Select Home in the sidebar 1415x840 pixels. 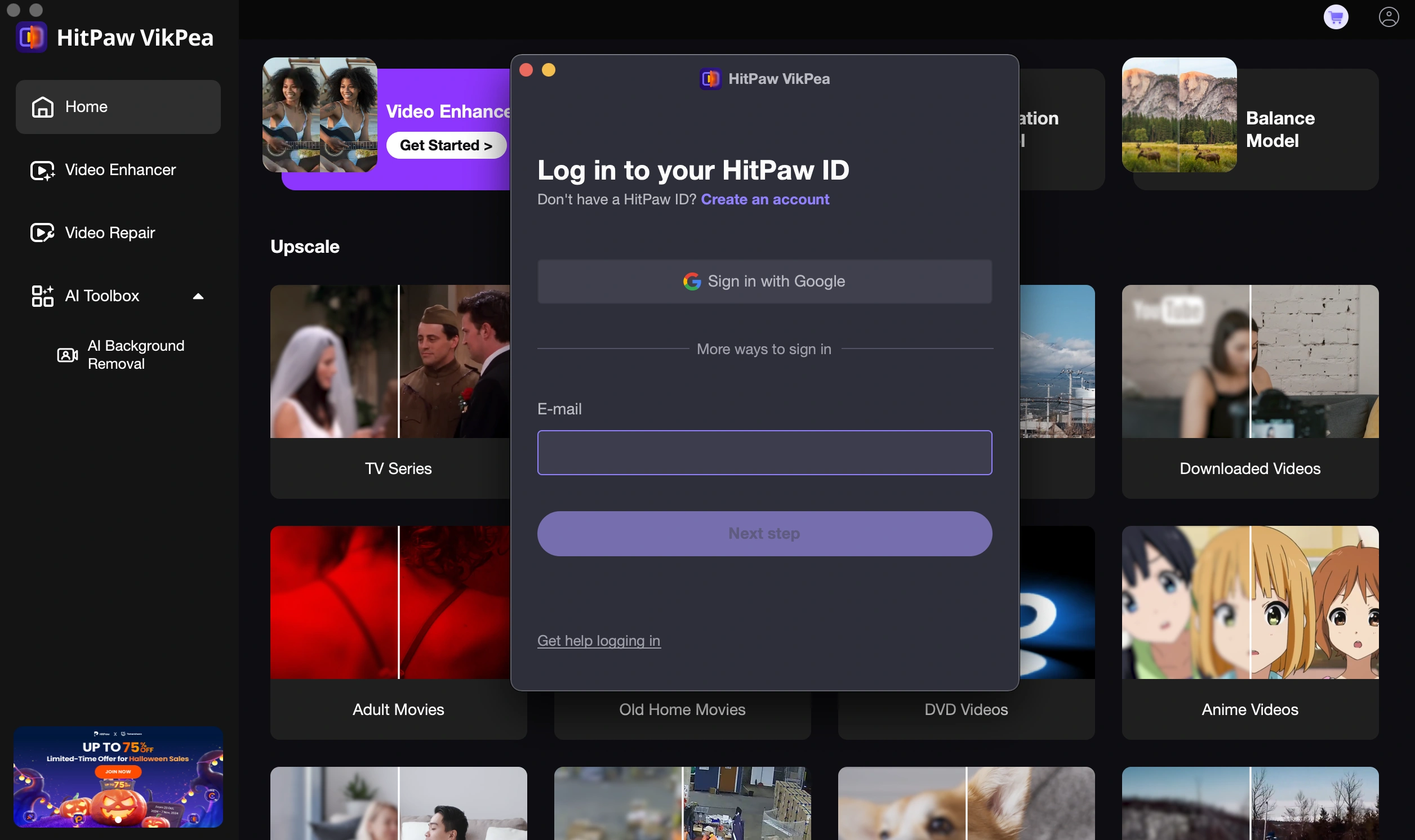pyautogui.click(x=118, y=107)
